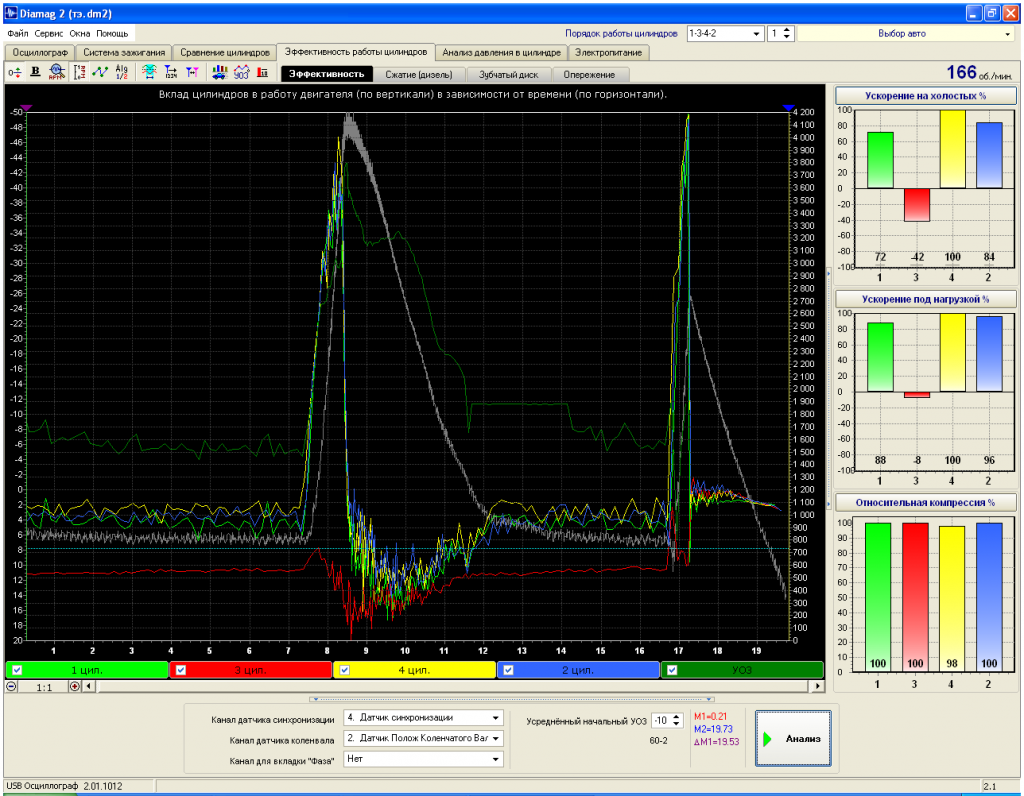Click the Анализ button

click(793, 739)
